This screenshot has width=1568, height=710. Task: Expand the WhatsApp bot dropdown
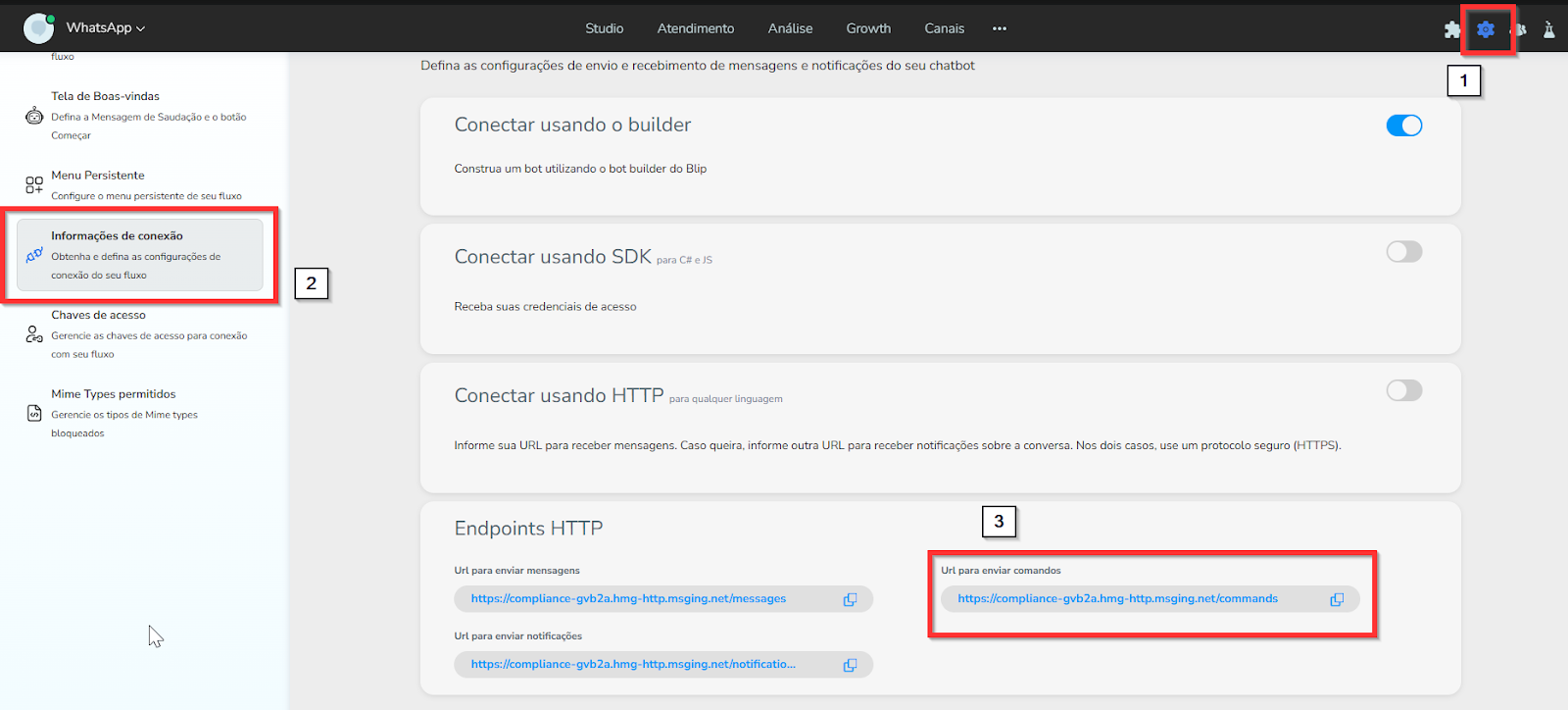point(106,28)
